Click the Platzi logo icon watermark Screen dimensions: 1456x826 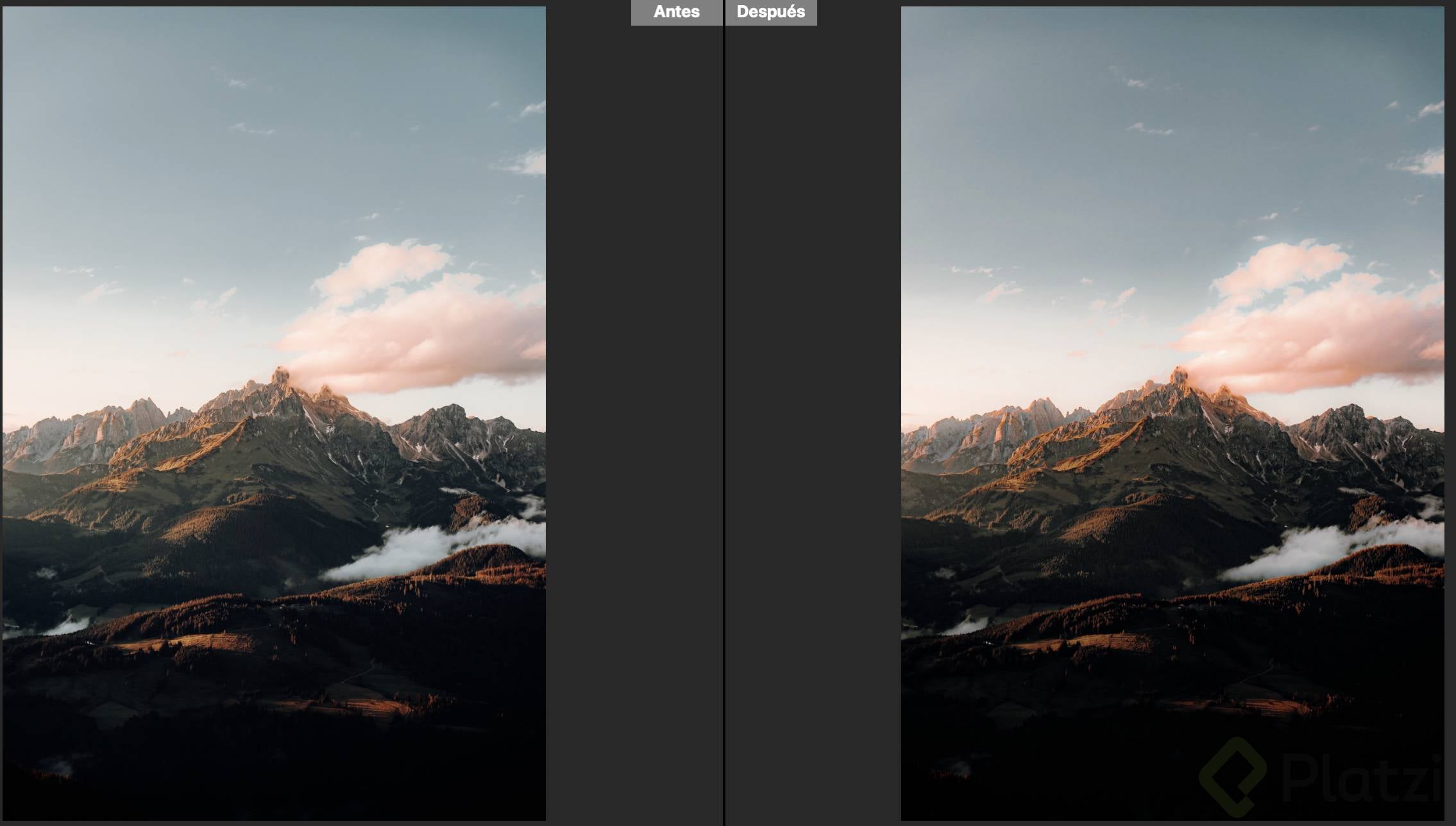1232,777
